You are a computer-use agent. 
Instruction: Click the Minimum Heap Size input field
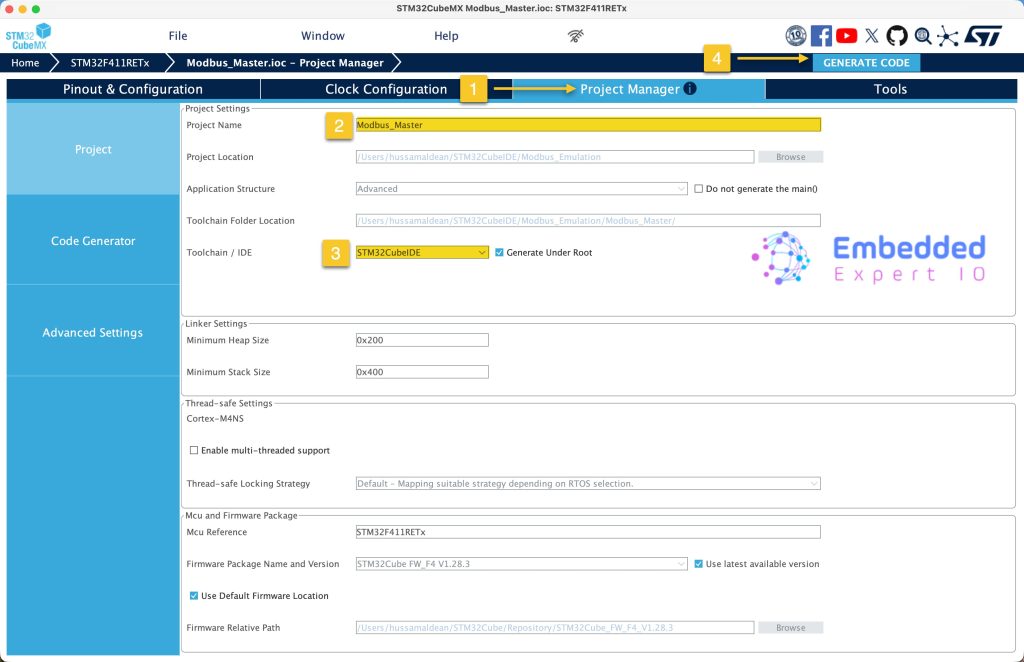pyautogui.click(x=422, y=340)
